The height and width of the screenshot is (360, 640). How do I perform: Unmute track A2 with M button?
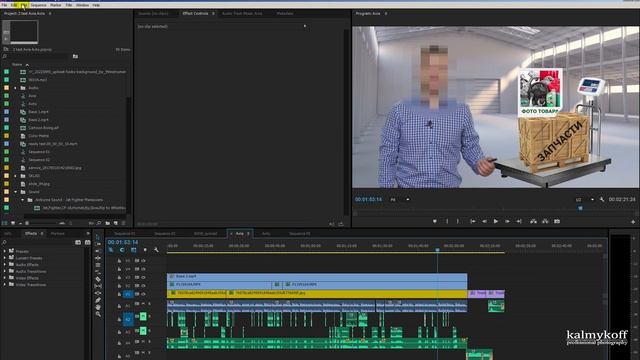click(x=143, y=316)
